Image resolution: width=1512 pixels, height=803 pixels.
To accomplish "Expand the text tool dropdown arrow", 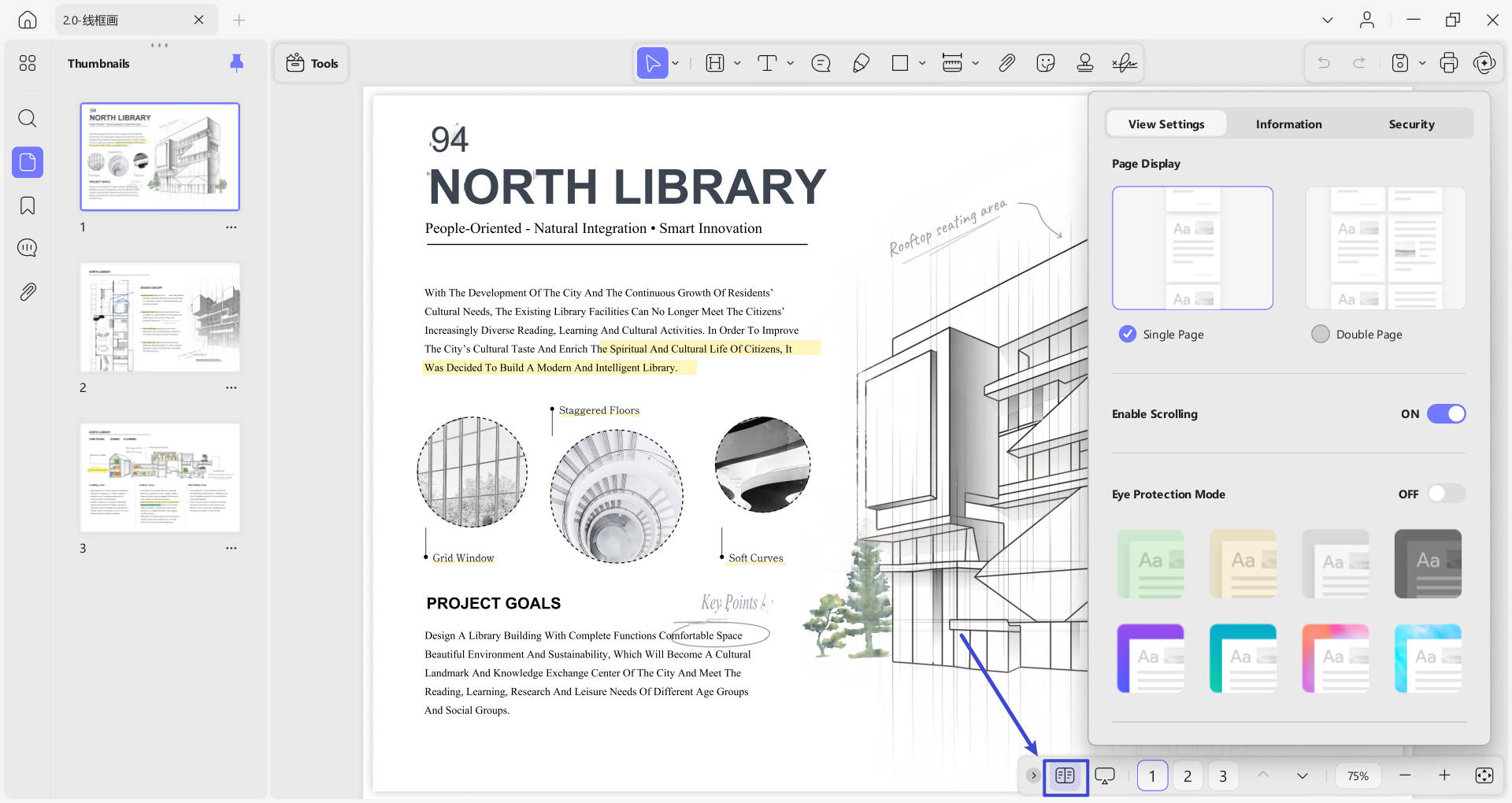I will tap(791, 63).
